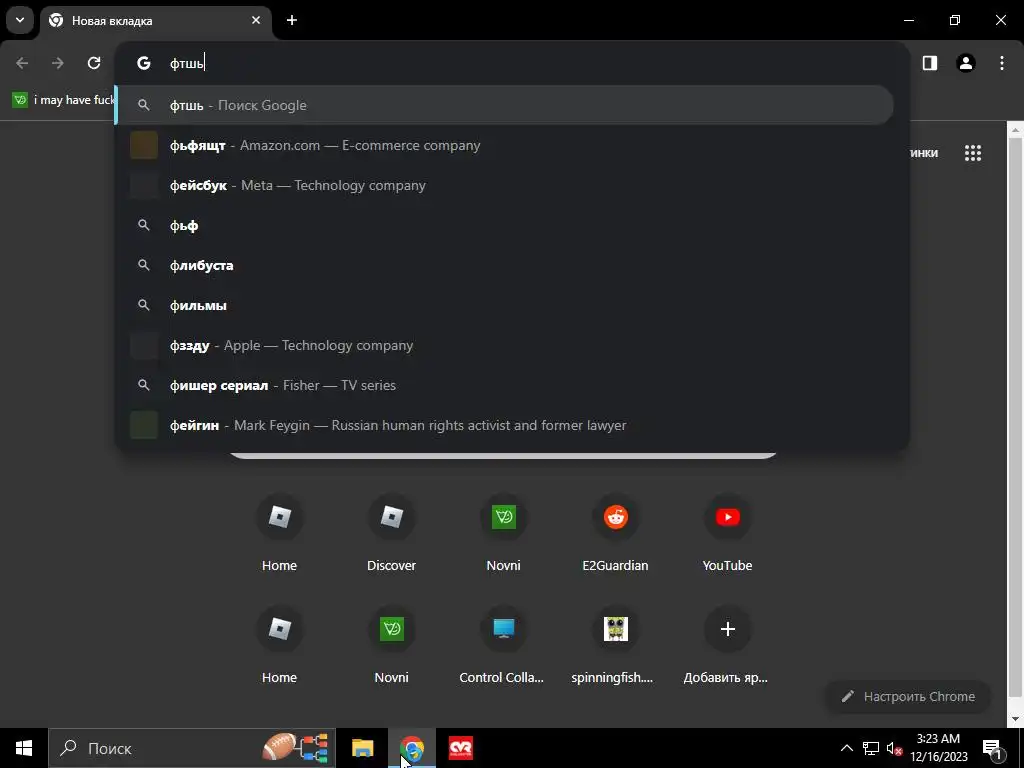Viewport: 1024px width, 768px height.
Task: Click the 'Настроить Chrome' button
Action: coord(908,696)
